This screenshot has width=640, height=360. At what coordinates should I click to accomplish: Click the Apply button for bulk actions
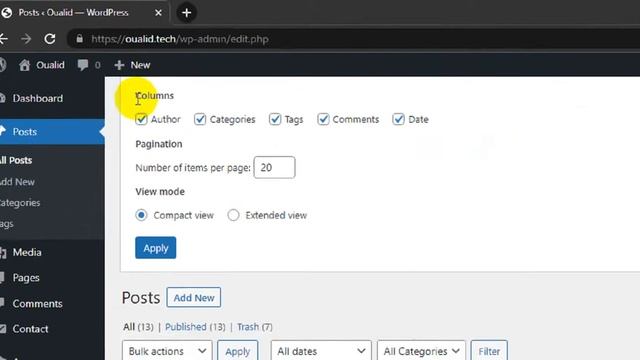tap(238, 351)
